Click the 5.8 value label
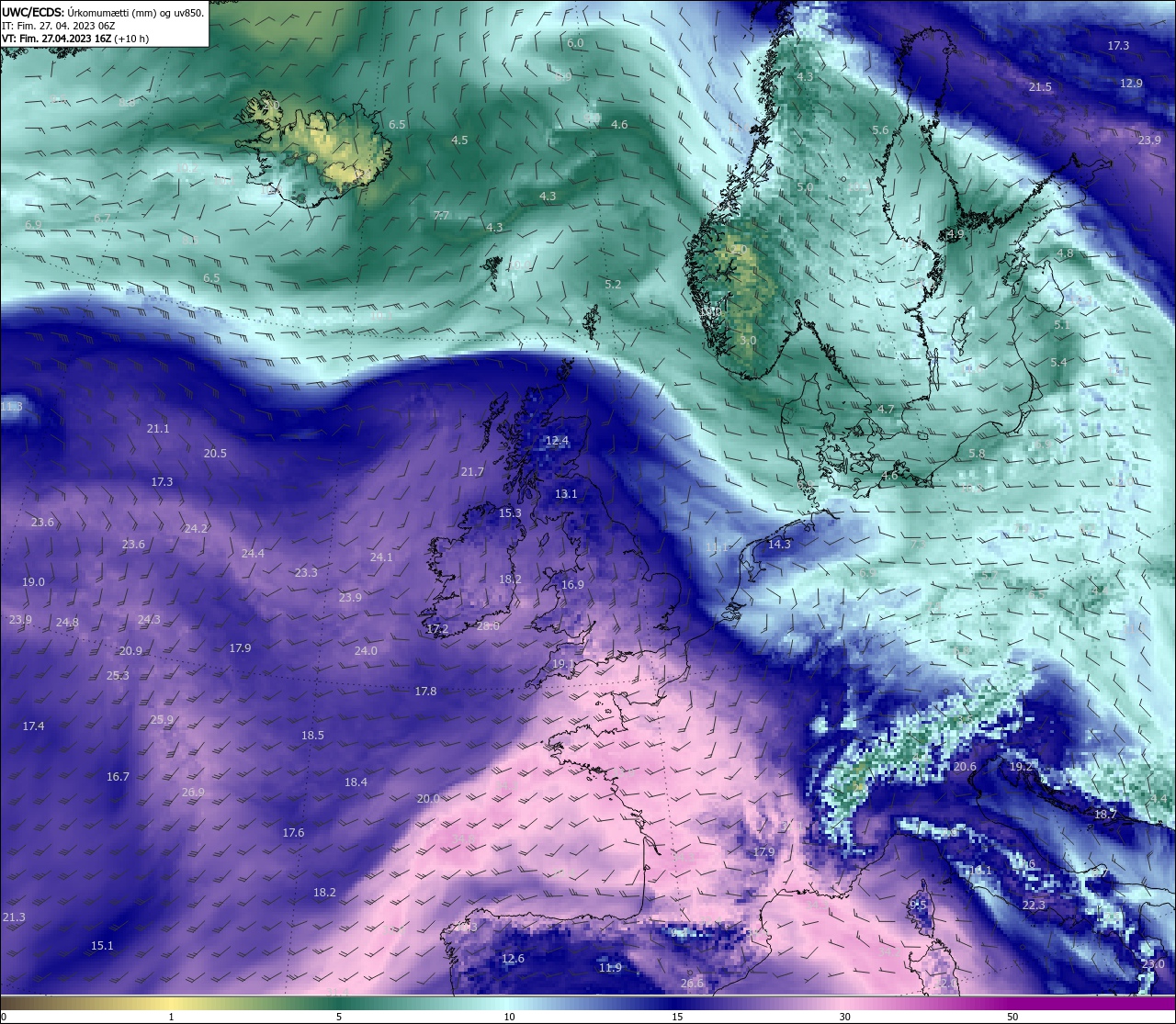The image size is (1176, 1024). point(977,453)
